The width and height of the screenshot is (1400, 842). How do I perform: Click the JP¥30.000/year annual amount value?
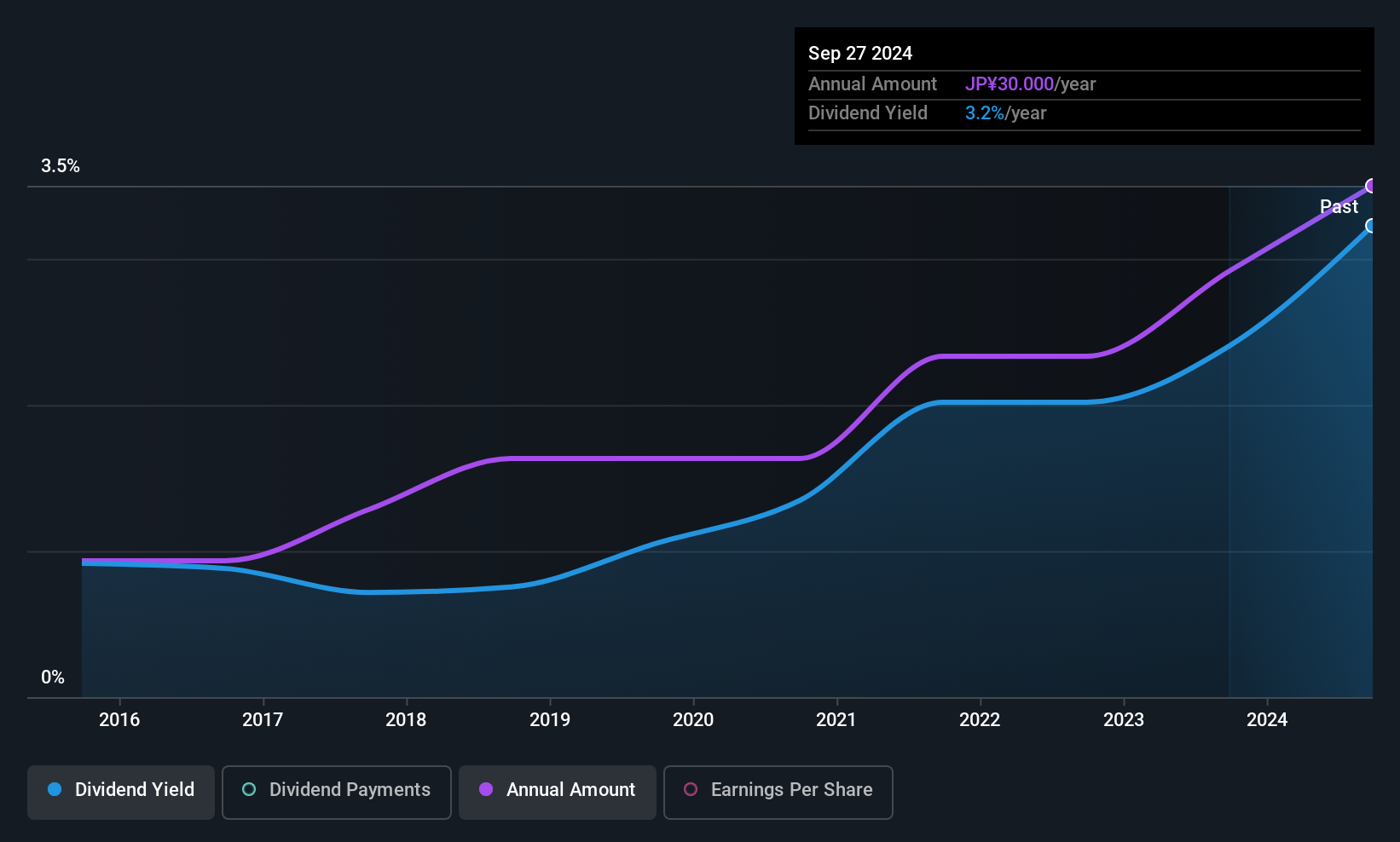pos(1030,84)
